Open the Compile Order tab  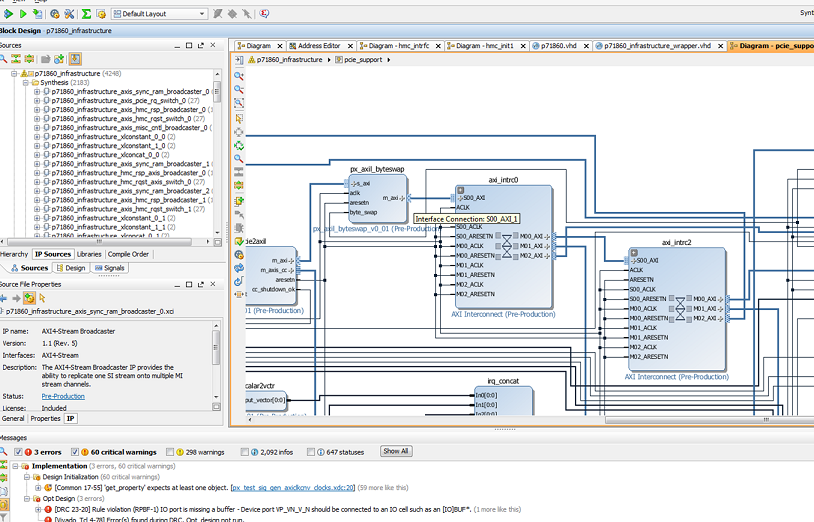click(x=127, y=254)
